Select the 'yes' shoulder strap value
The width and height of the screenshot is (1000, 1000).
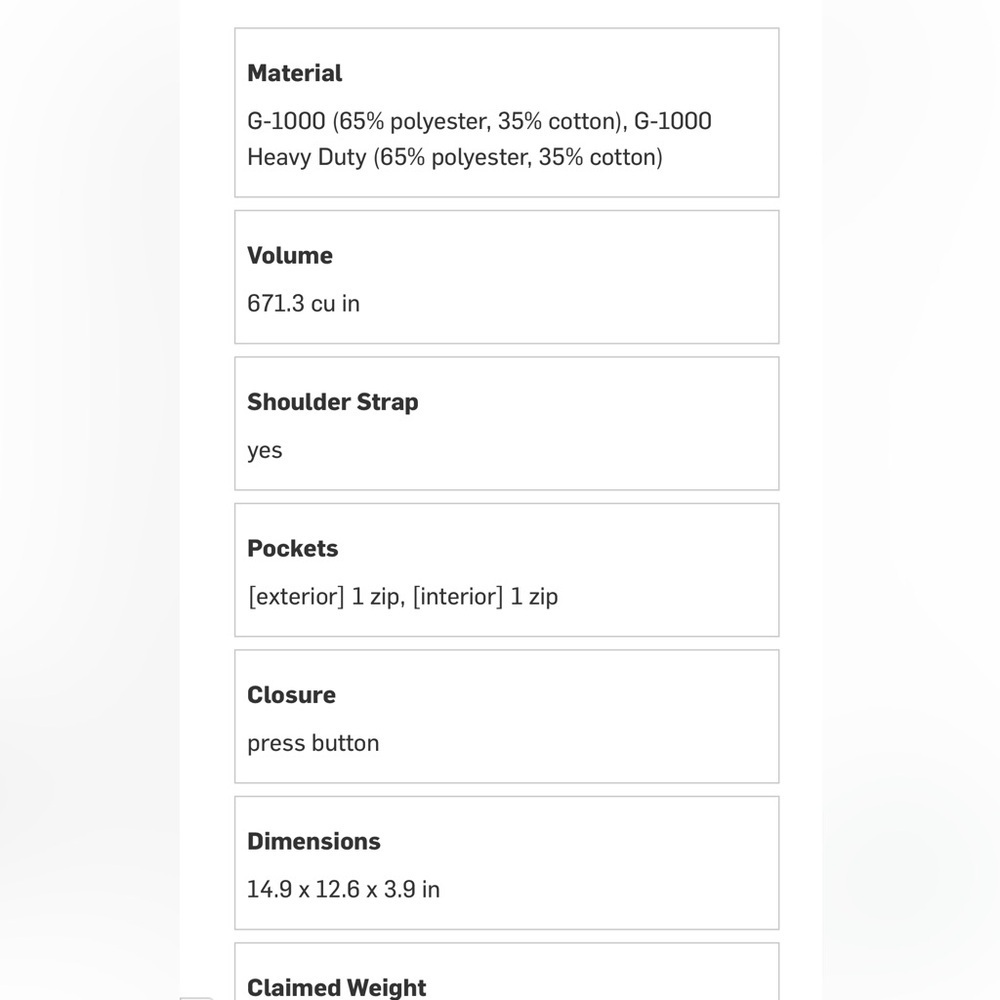pos(265,450)
